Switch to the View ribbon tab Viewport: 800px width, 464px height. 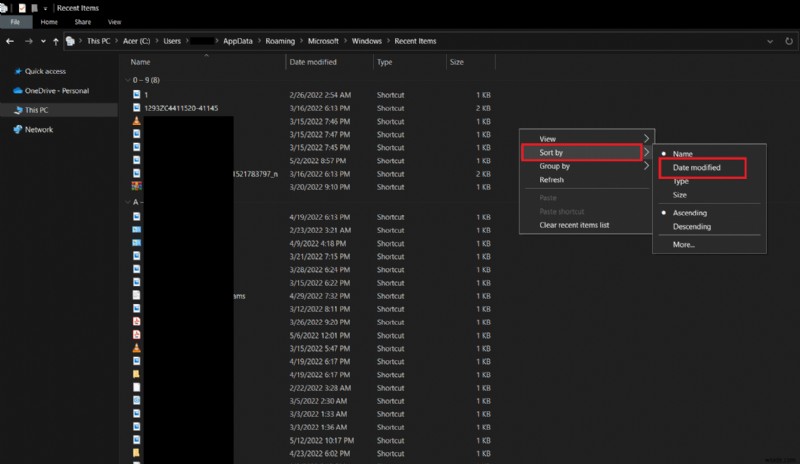[x=114, y=22]
